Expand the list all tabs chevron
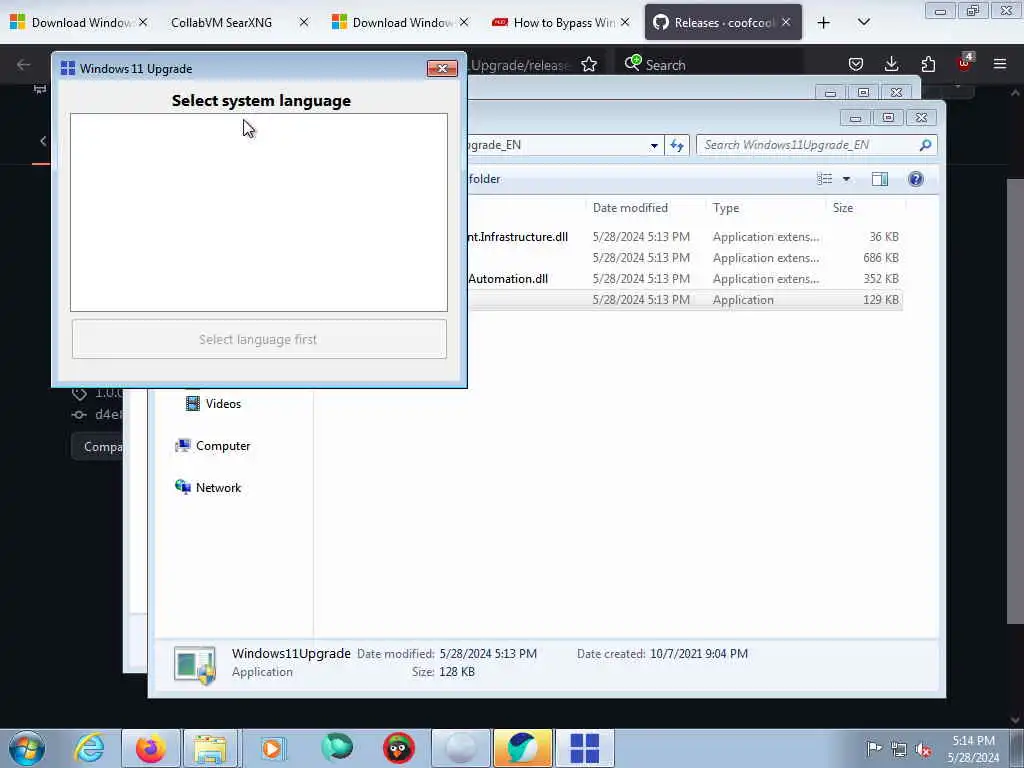Viewport: 1024px width, 768px height. coord(863,22)
